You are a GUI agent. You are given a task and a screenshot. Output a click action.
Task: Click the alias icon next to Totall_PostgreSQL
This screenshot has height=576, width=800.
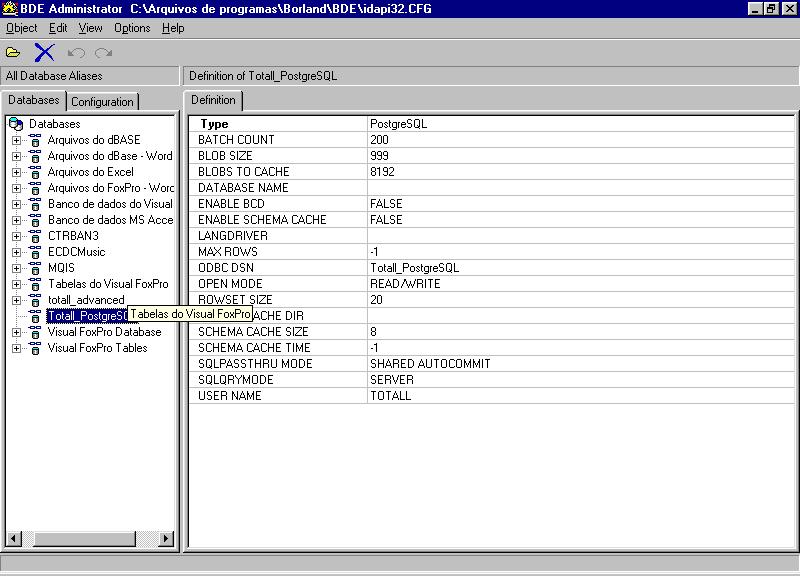(x=35, y=316)
